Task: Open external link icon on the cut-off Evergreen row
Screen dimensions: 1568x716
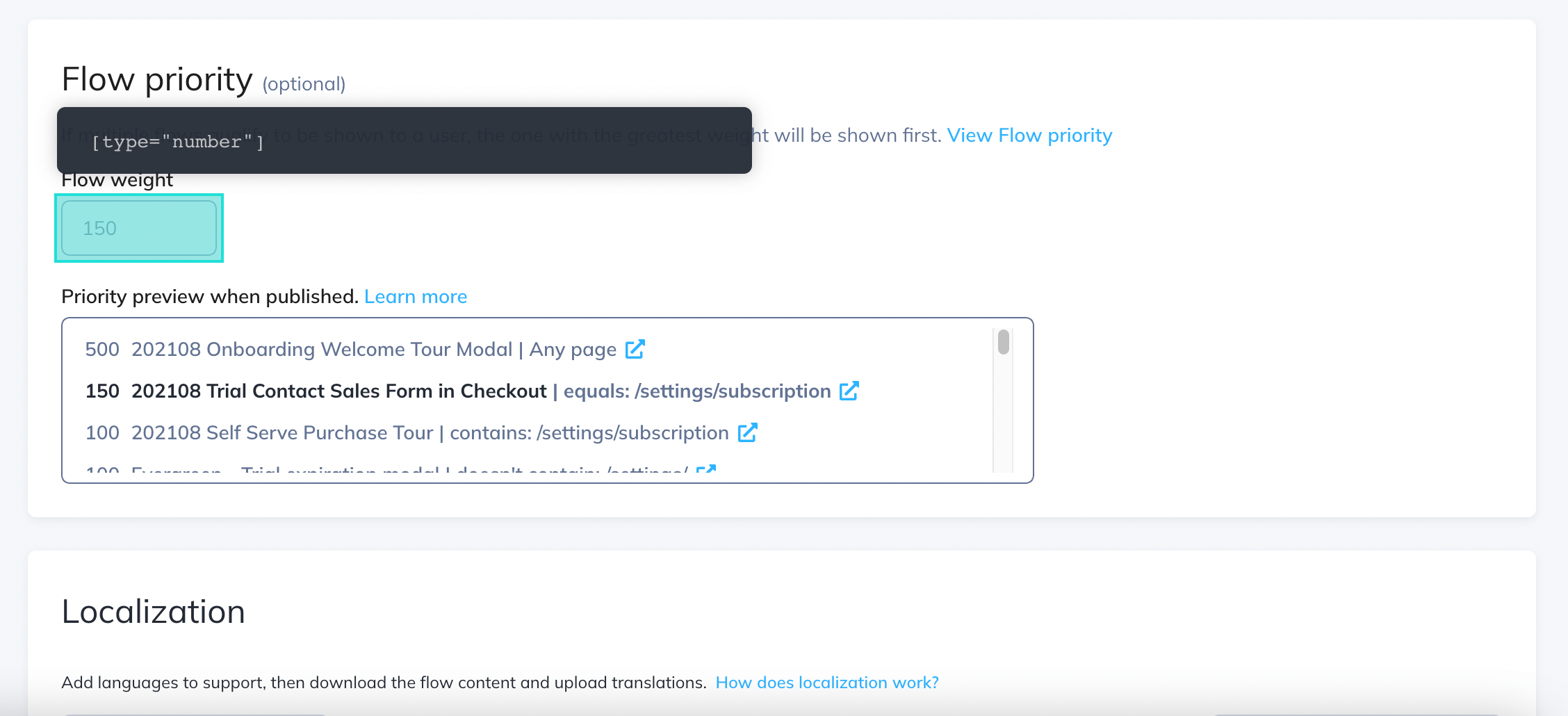Action: tap(706, 469)
